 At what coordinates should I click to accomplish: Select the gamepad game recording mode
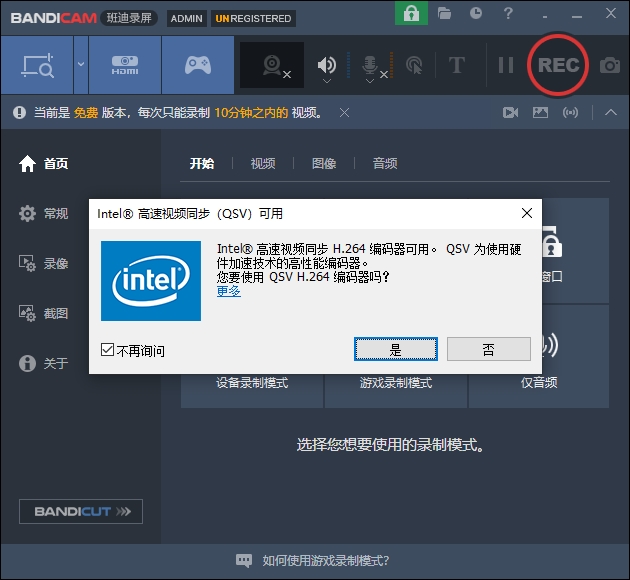coord(197,65)
